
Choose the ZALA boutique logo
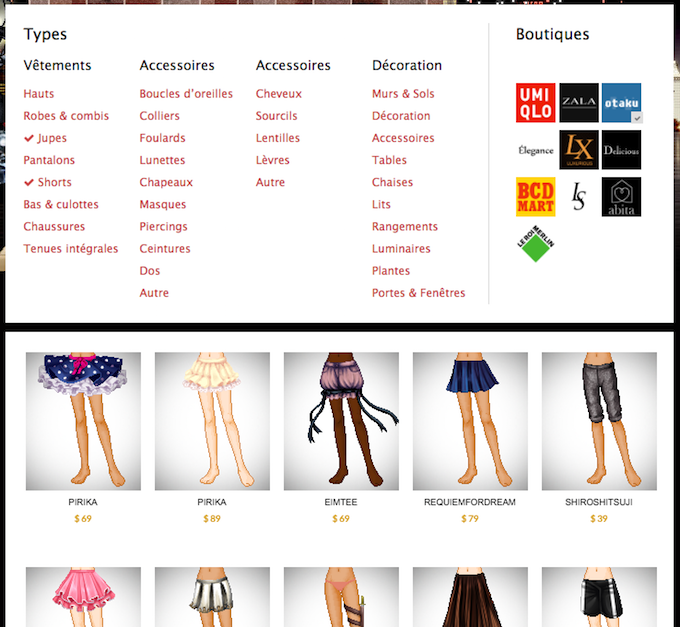[x=579, y=103]
